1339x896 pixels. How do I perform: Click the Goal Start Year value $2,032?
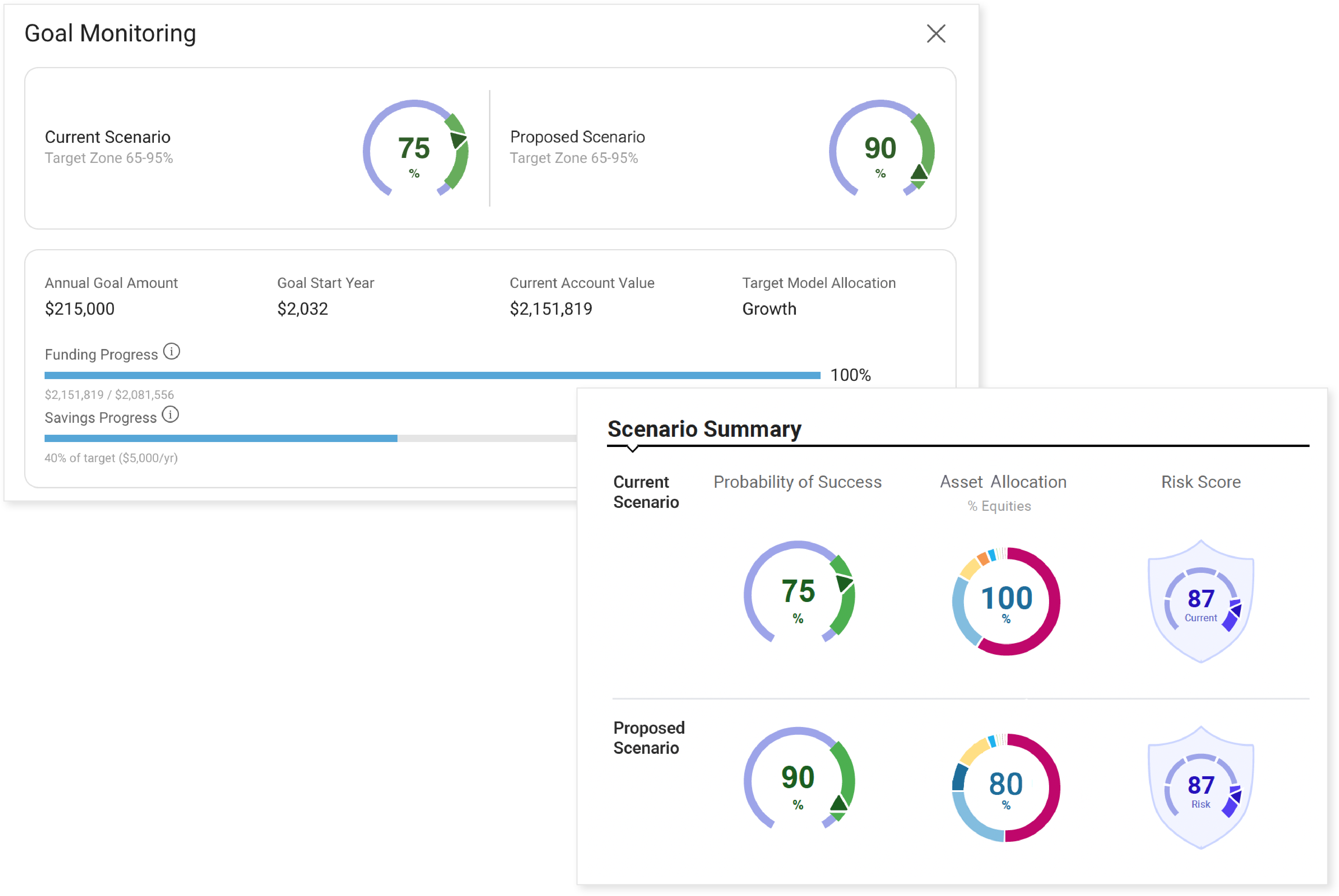click(x=302, y=309)
